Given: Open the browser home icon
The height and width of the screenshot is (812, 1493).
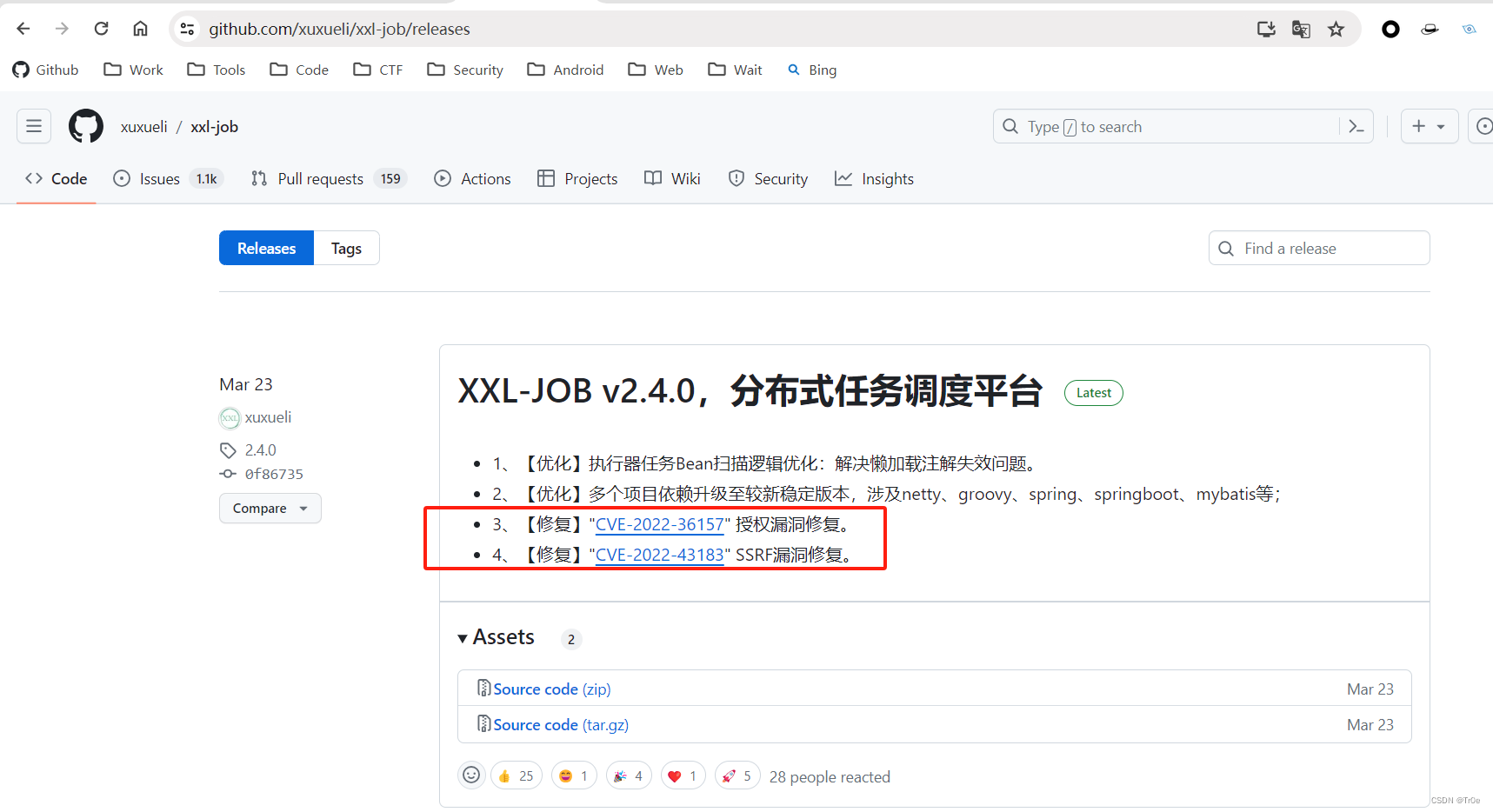Looking at the screenshot, I should click(140, 29).
